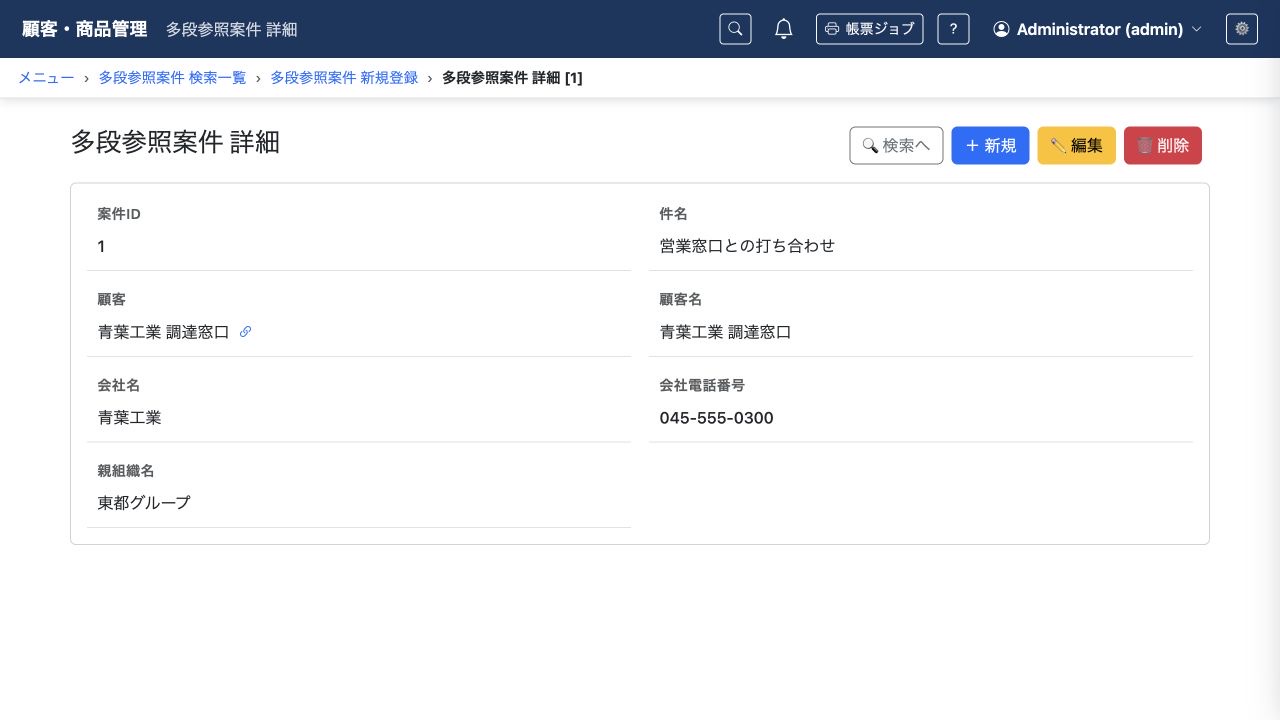The height and width of the screenshot is (720, 1280).
Task: Select the 顧客名 value 青葉工業 調達窓口
Action: pos(725,332)
